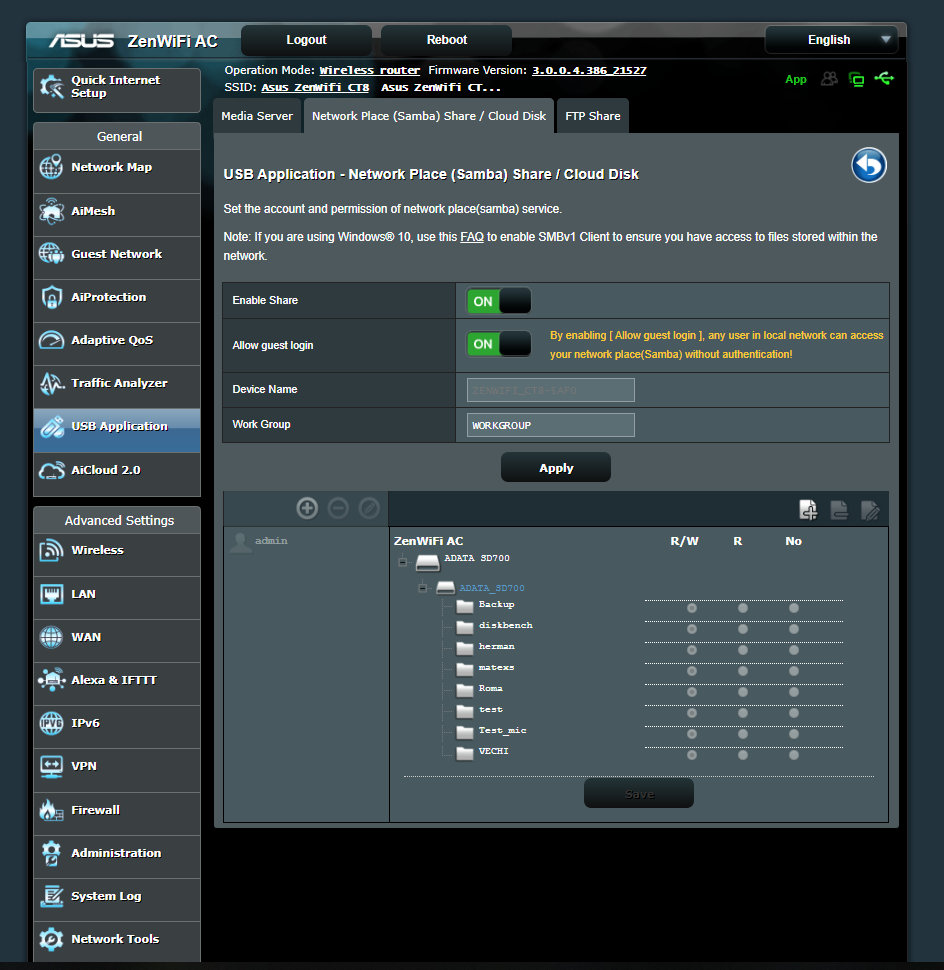
Task: Click the Wireless router operation mode link
Action: point(369,71)
